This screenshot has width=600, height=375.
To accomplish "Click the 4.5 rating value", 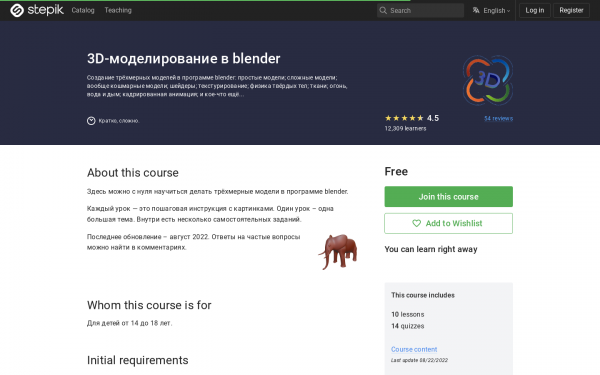I will pos(433,118).
